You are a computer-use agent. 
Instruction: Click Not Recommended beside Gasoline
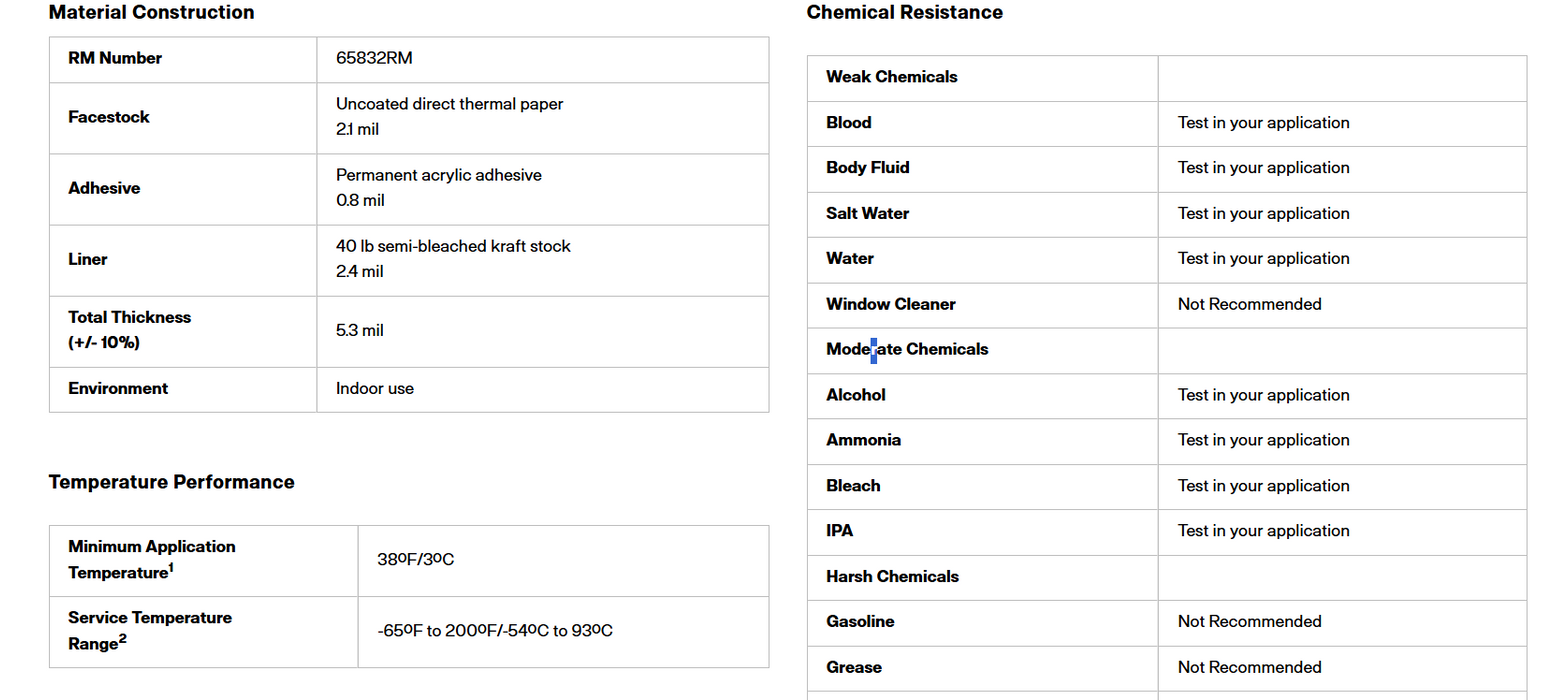tap(1249, 622)
